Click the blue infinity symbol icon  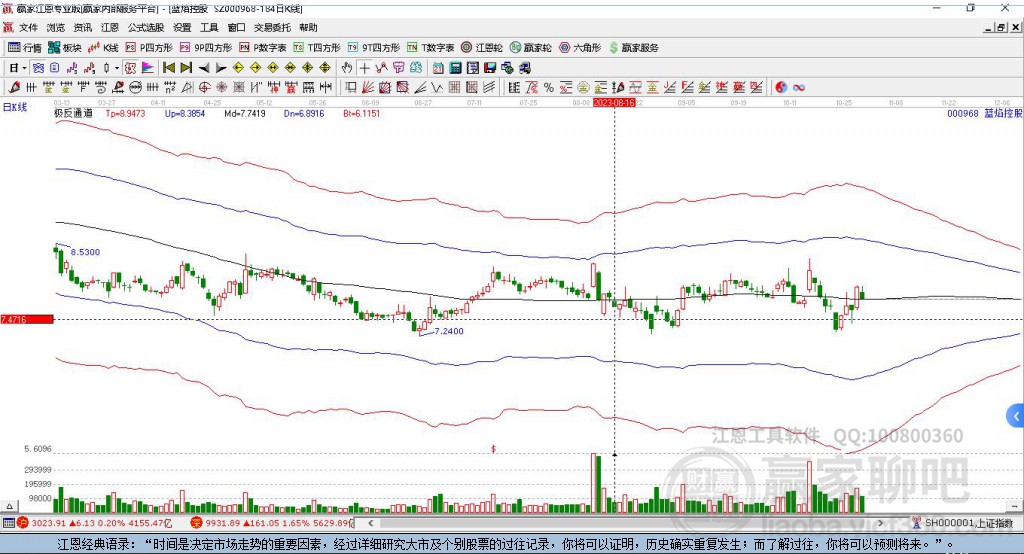point(799,87)
